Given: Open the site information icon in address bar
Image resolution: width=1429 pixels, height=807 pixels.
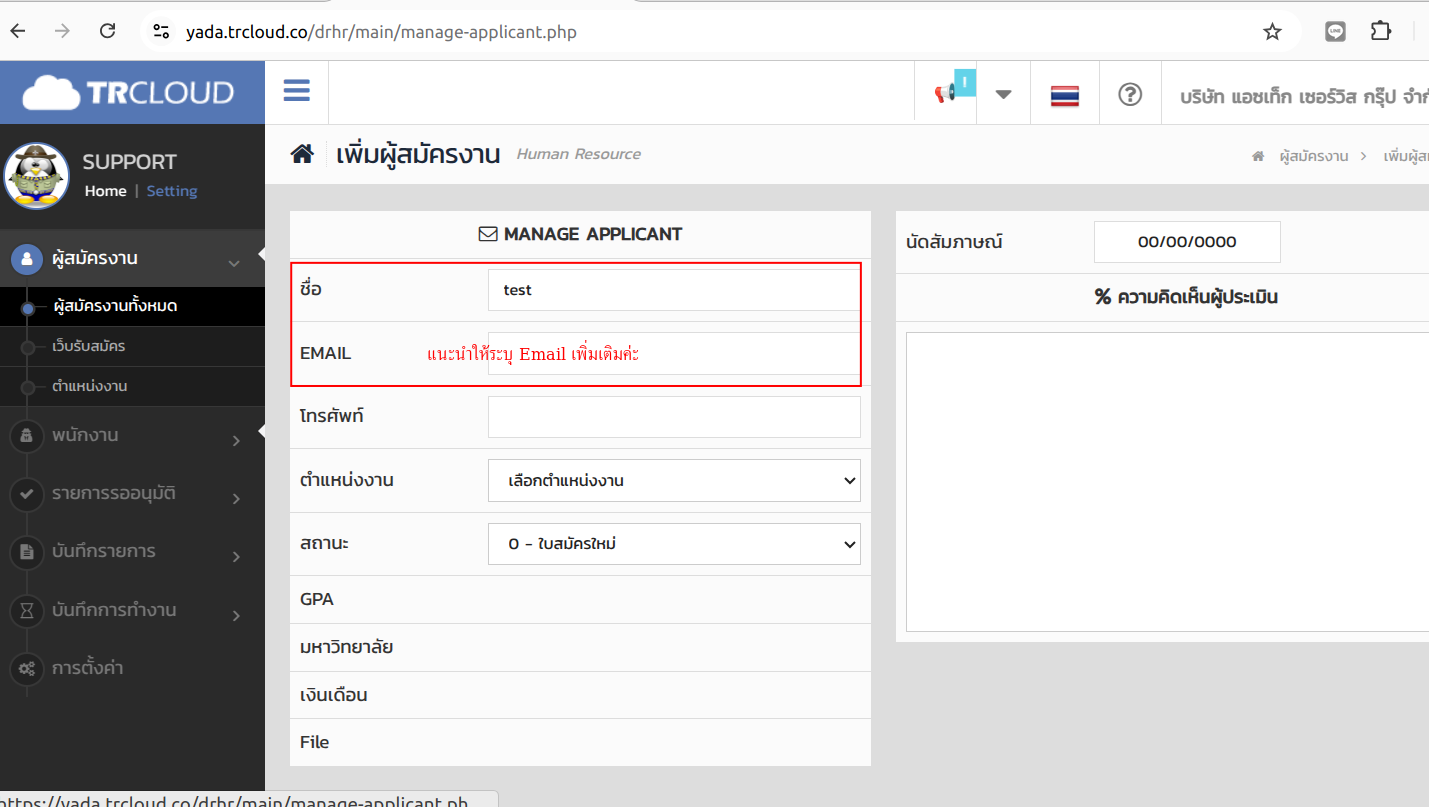Looking at the screenshot, I should pos(161,32).
